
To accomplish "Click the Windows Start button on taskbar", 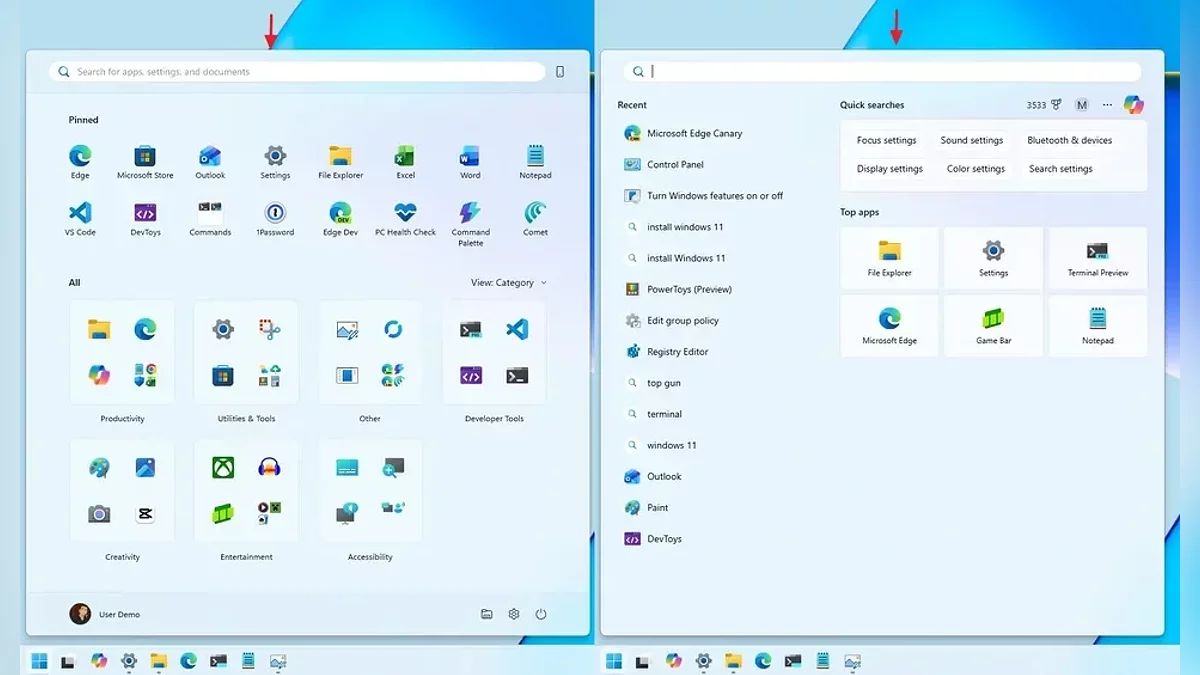I will pos(39,661).
